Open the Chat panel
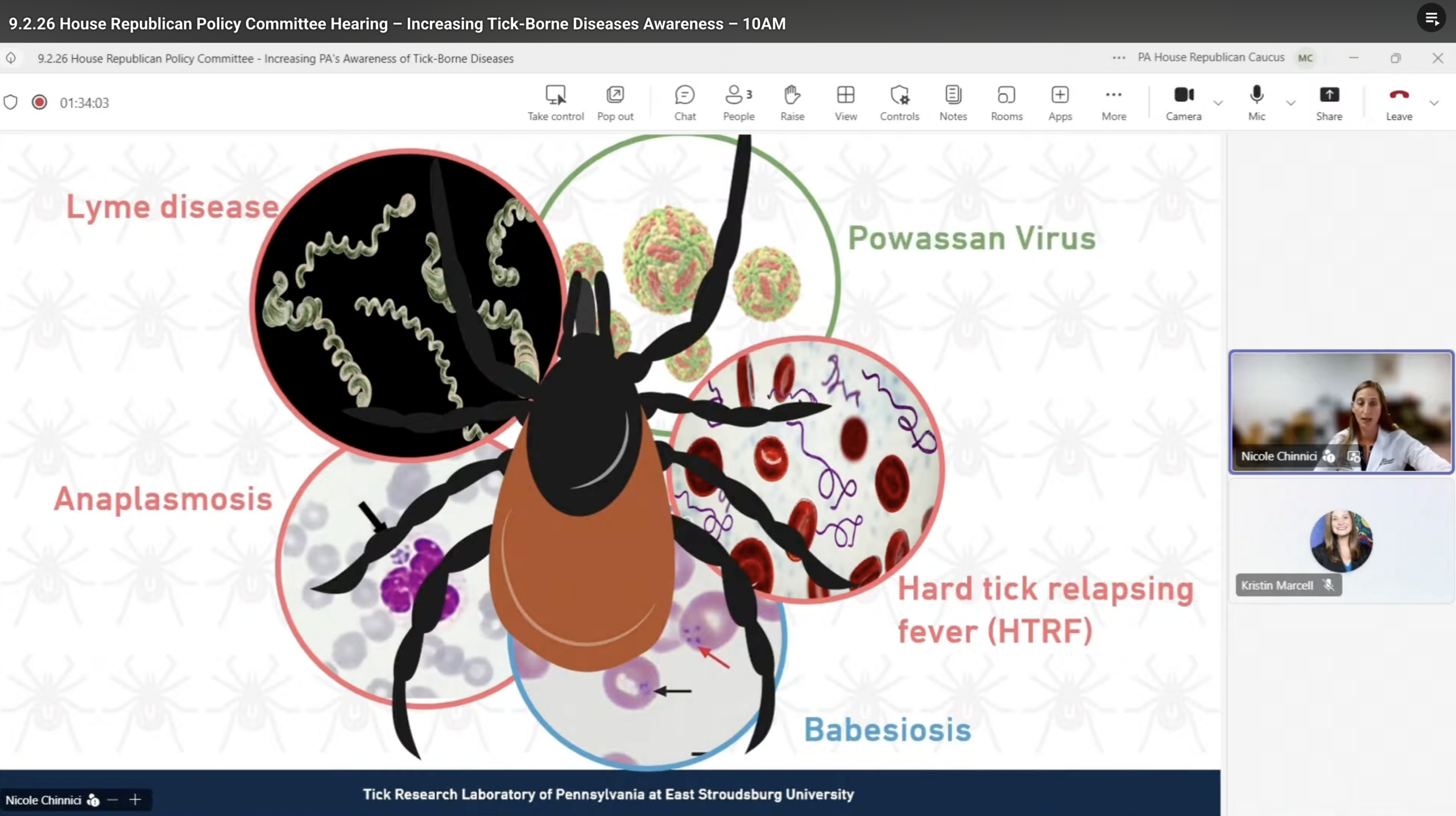The image size is (1456, 816). tap(685, 103)
